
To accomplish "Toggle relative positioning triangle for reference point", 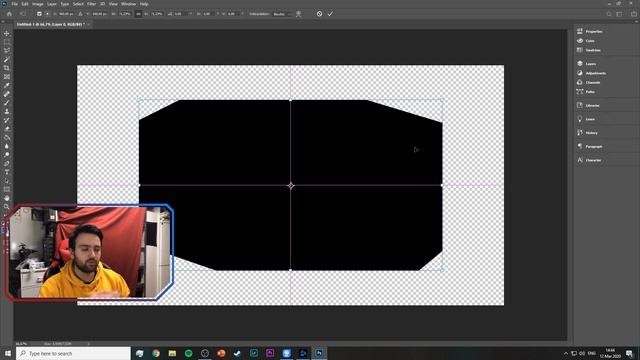I will coord(80,14).
